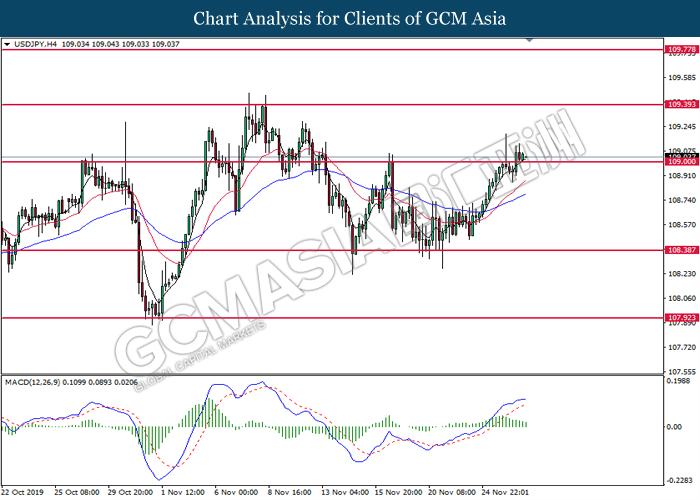The width and height of the screenshot is (700, 500).
Task: Click the 107.720 price axis value
Action: (682, 347)
